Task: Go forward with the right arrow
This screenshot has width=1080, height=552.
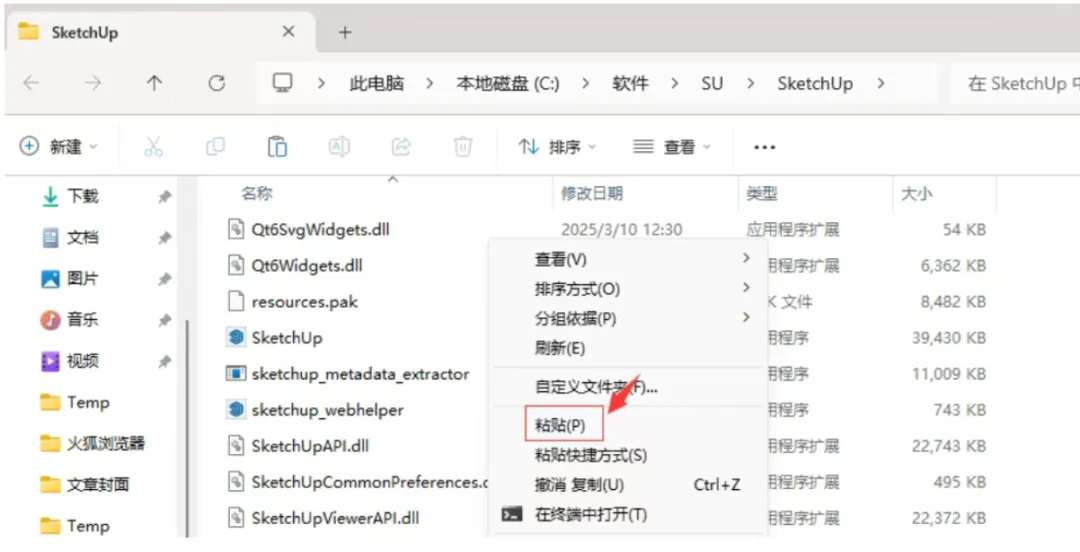Action: click(93, 83)
